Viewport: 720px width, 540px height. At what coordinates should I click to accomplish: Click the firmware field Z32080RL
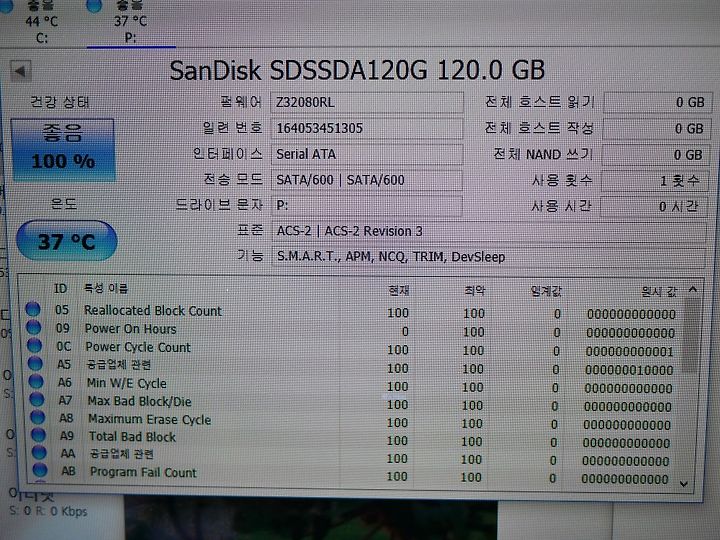(x=366, y=102)
